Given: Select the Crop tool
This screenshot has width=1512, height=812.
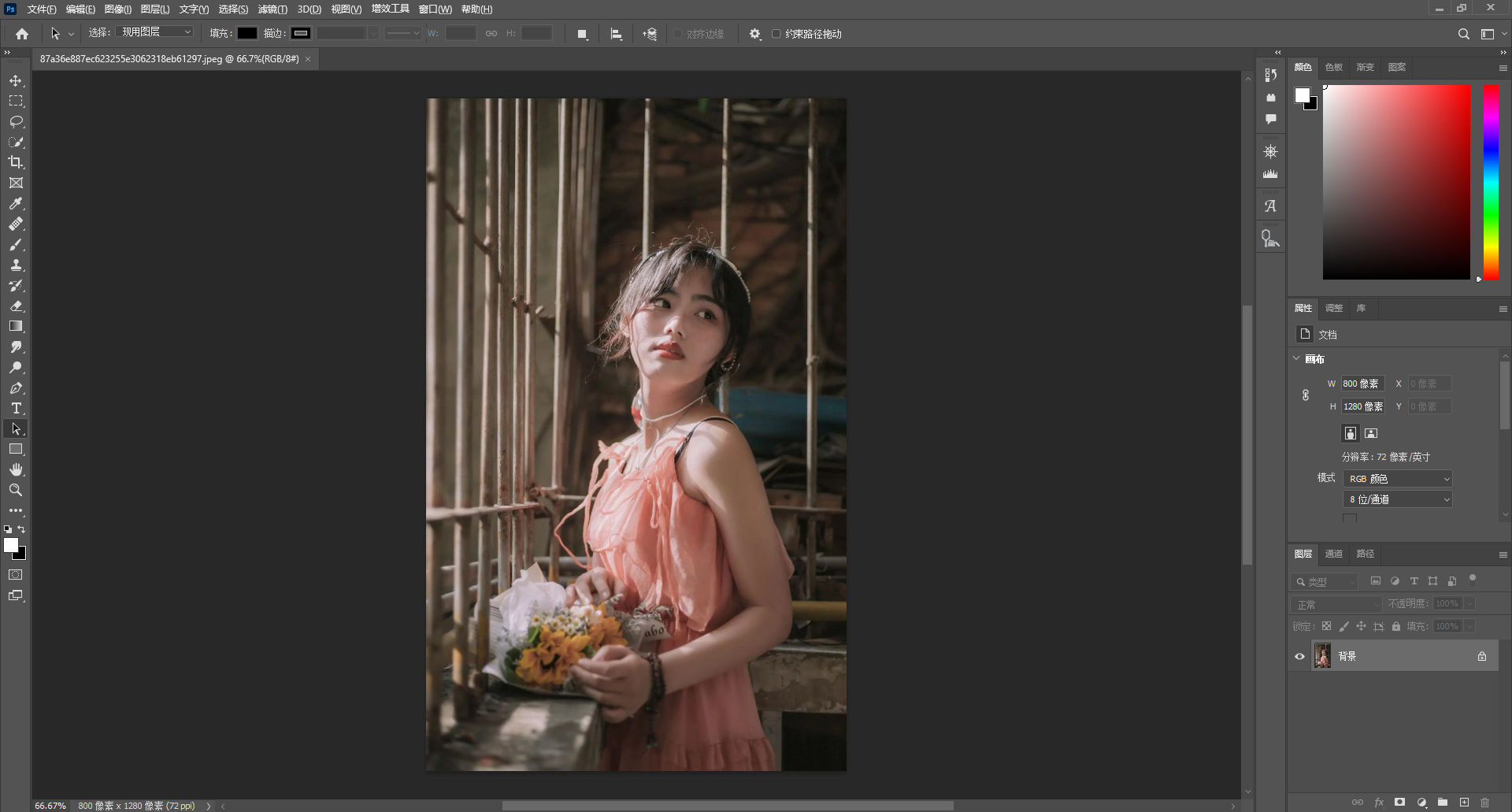Looking at the screenshot, I should pyautogui.click(x=16, y=162).
